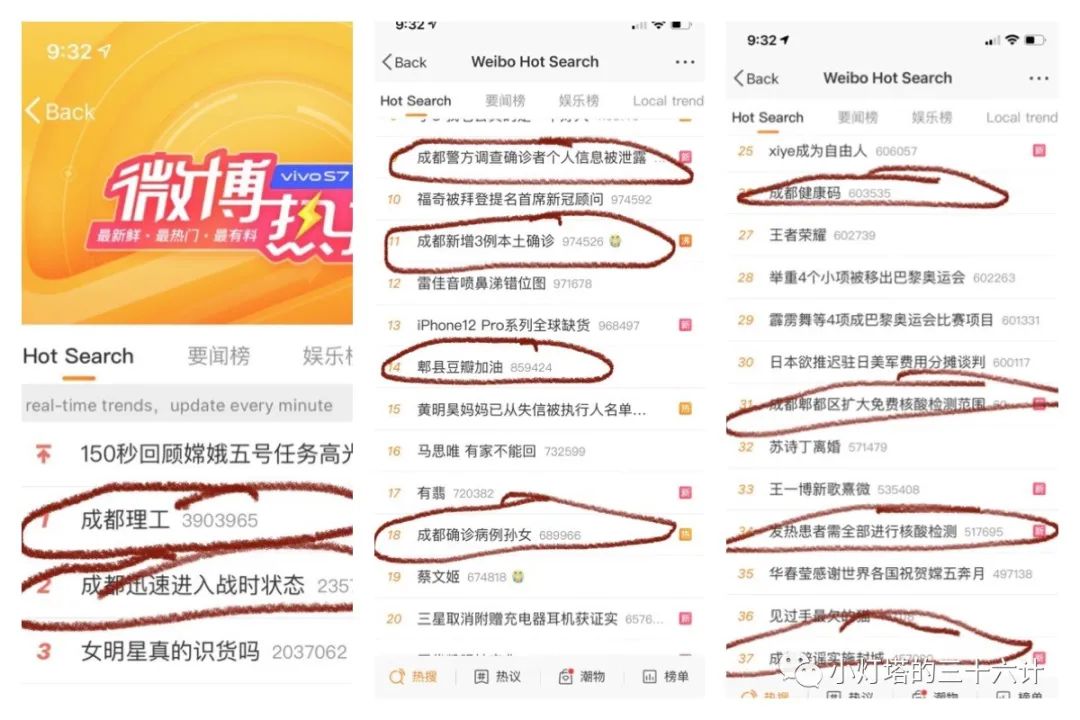Open three-dot more menu in middle screen
Image resolution: width=1080 pixels, height=720 pixels.
point(685,62)
